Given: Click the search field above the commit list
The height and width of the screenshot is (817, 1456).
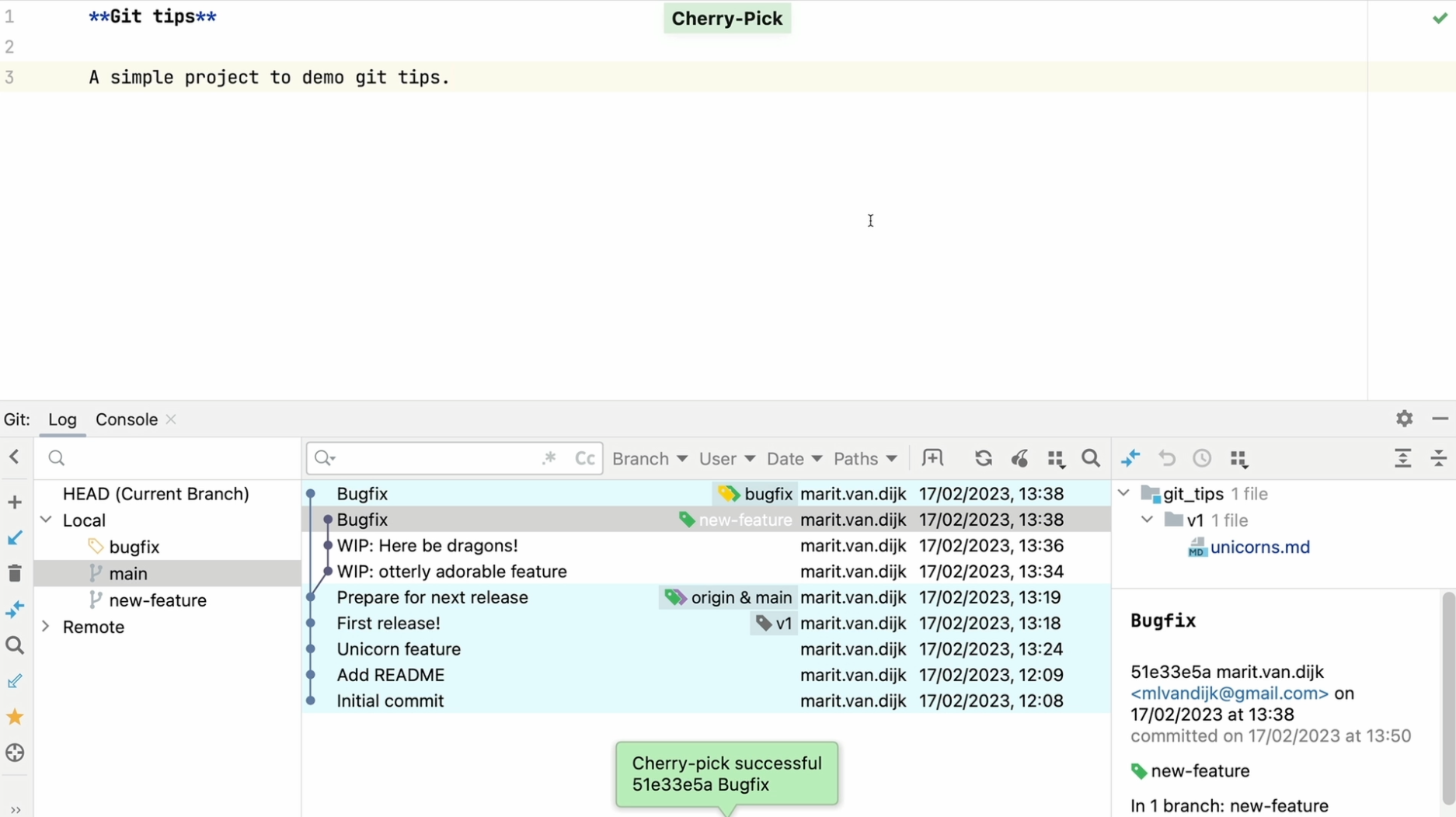Looking at the screenshot, I should click(435, 458).
